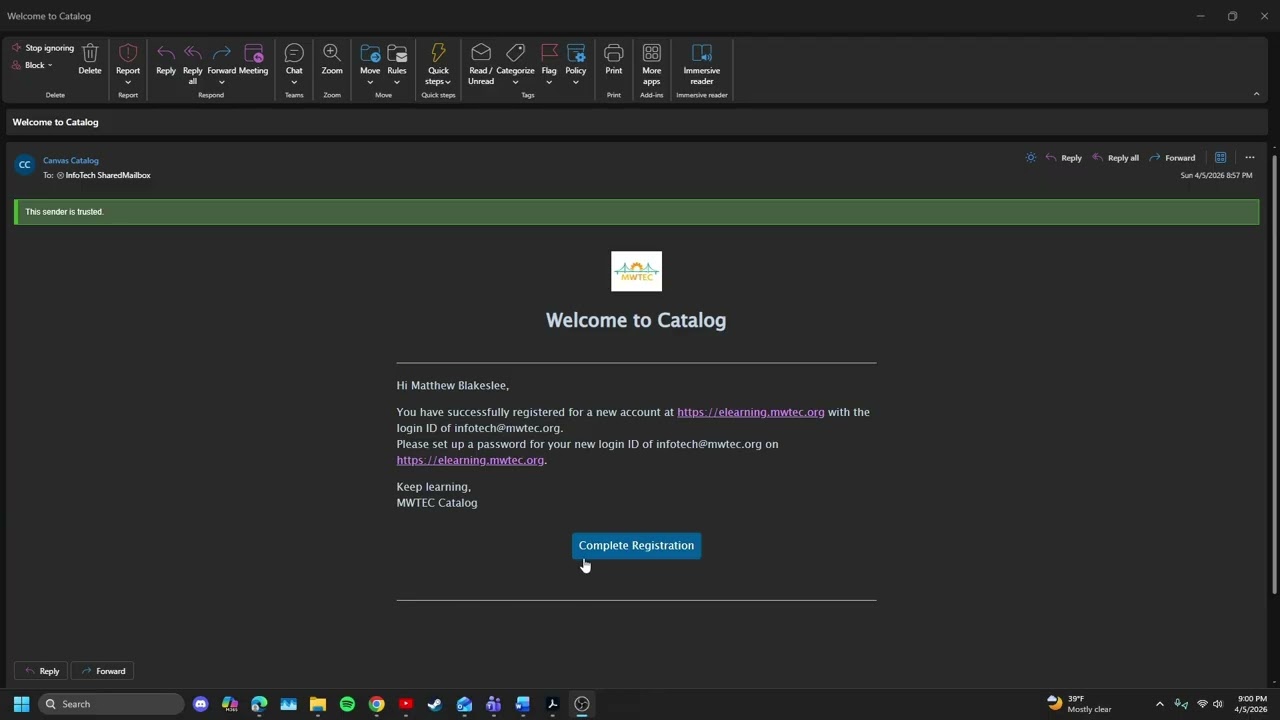This screenshot has height=720, width=1280.
Task: Open Outlook from the taskbar
Action: point(464,704)
